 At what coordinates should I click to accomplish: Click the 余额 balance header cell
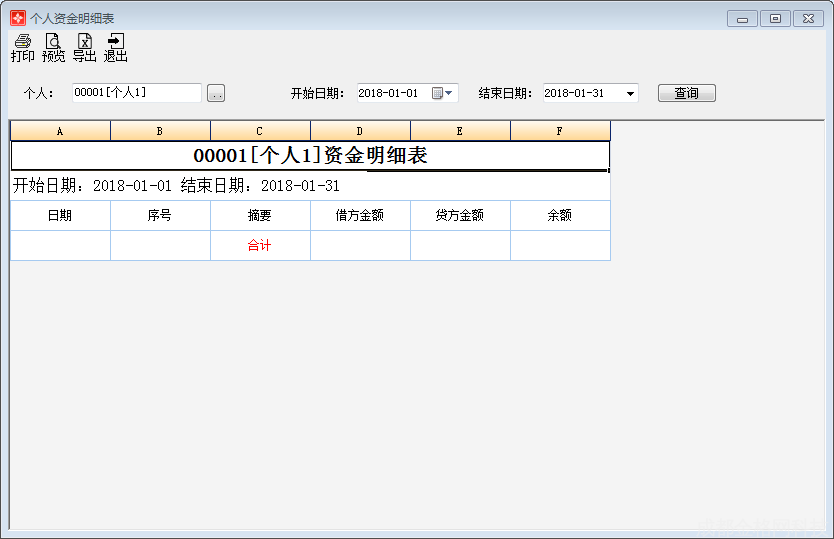tap(560, 216)
